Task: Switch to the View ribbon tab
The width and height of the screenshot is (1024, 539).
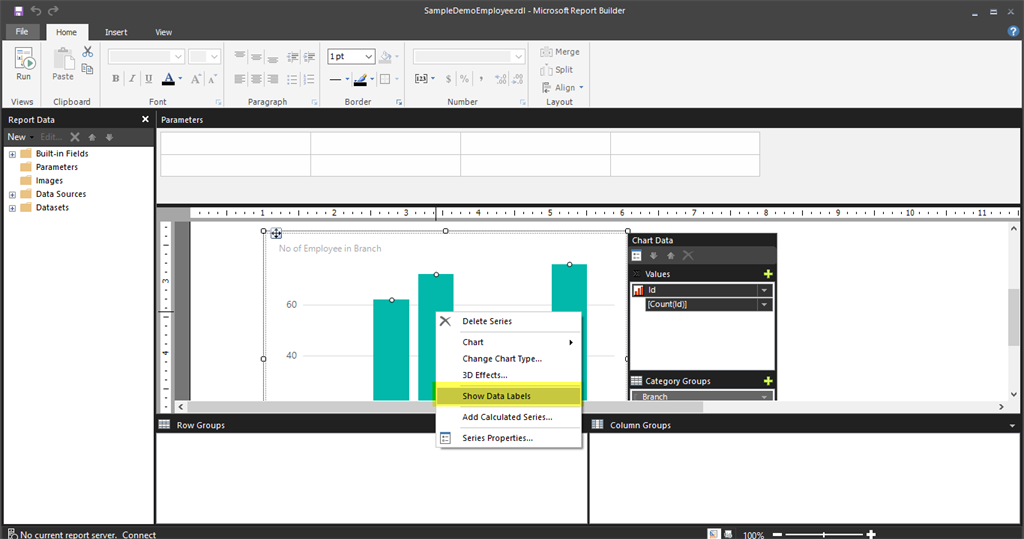Action: (x=163, y=32)
